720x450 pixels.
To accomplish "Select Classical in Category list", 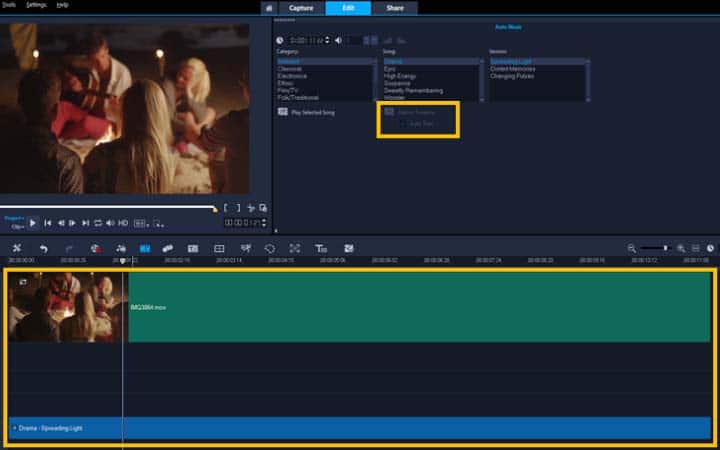I will 289,69.
